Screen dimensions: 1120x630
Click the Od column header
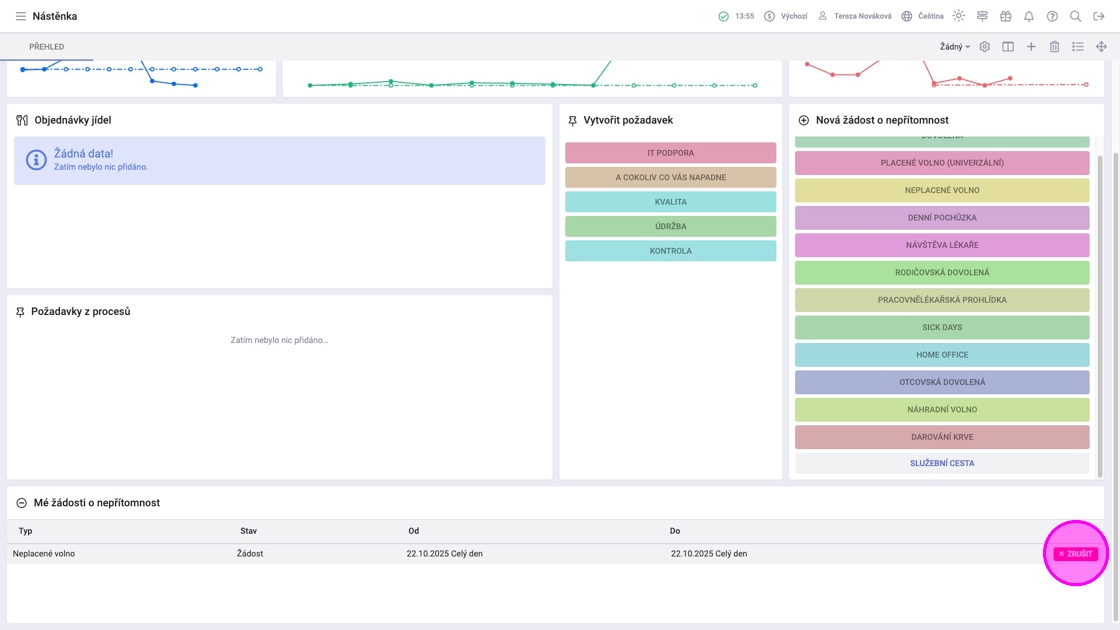coord(414,531)
